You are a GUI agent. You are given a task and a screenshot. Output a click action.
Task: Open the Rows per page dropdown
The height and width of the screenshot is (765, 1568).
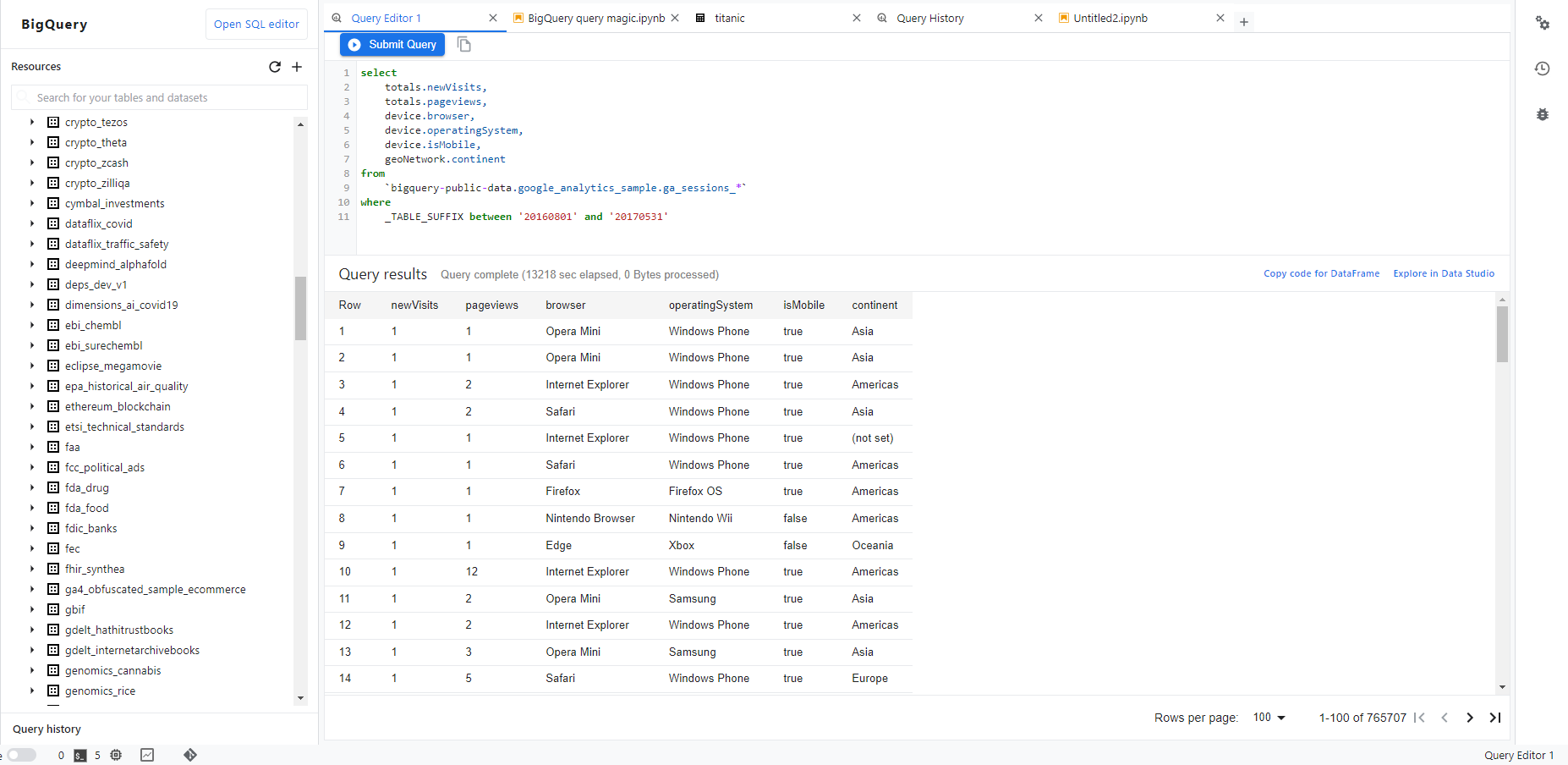point(1268,717)
